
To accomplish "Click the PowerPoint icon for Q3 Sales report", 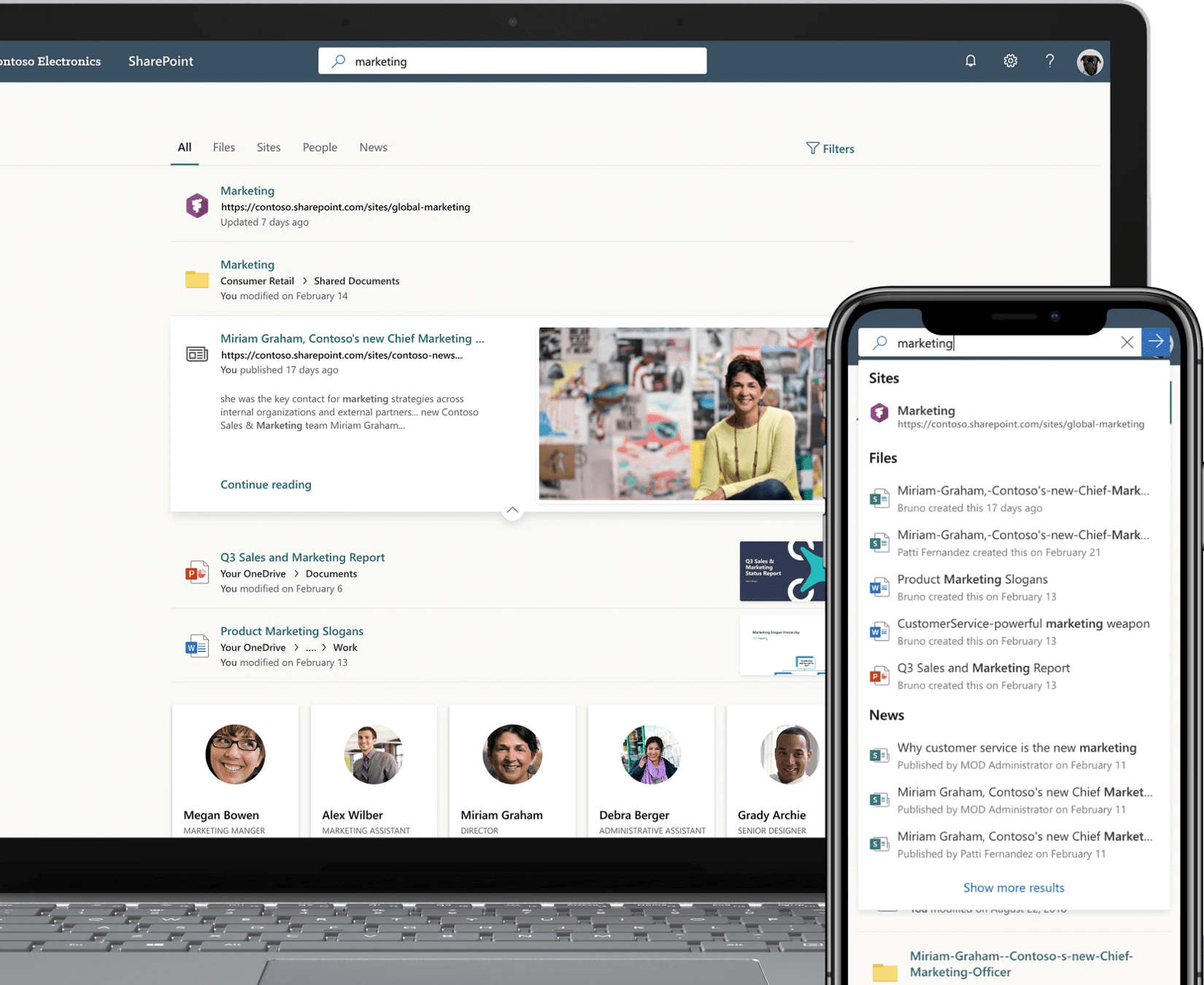I will (x=197, y=573).
